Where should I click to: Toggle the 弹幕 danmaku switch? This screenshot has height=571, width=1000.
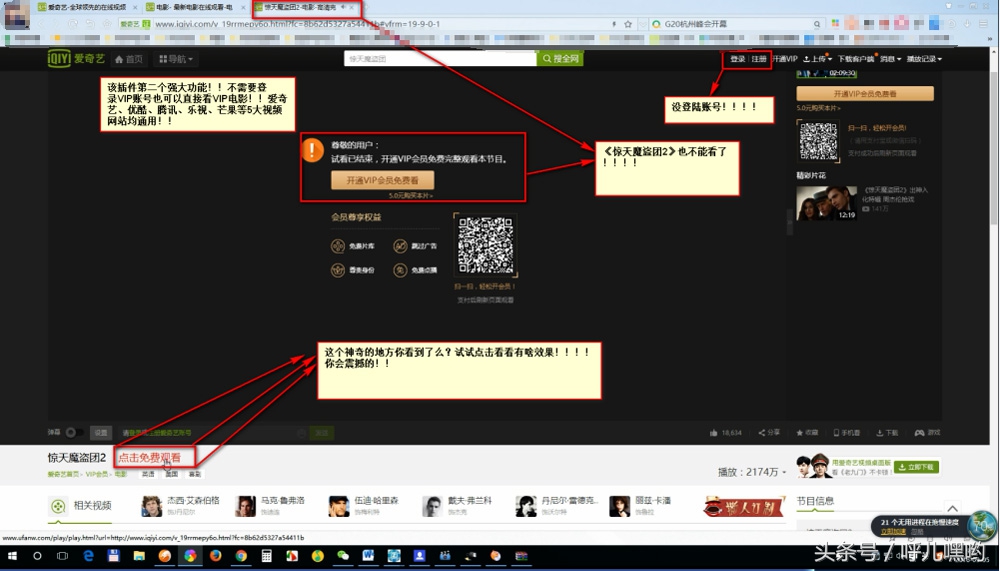click(74, 433)
